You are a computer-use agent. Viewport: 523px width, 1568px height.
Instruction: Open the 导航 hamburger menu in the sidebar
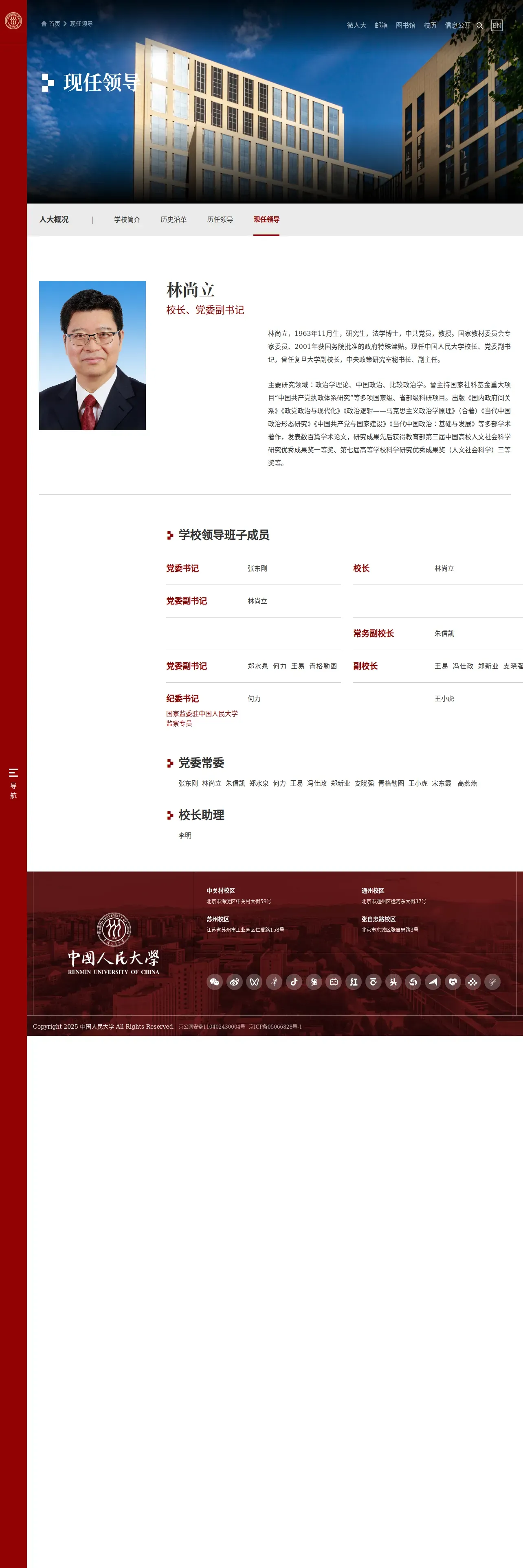coord(13,784)
